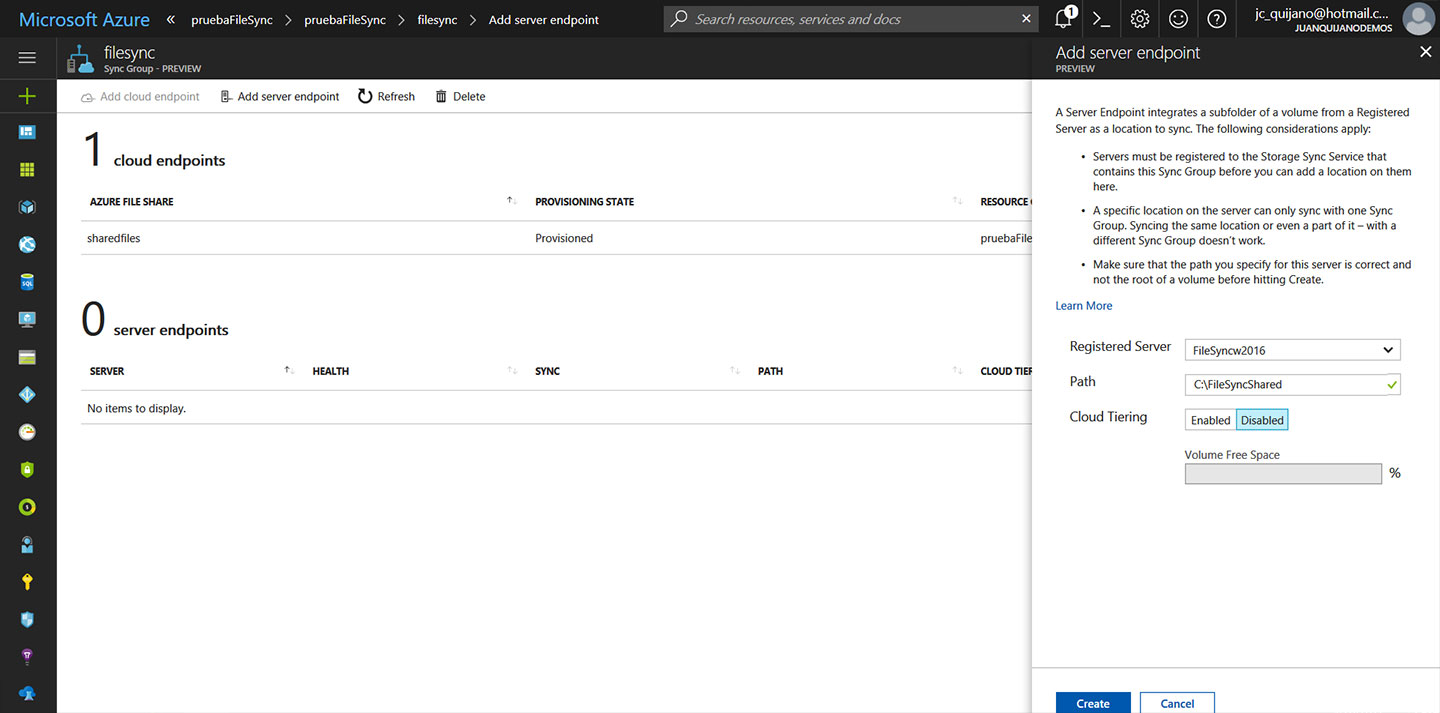Enable Cloud Tiering option
This screenshot has height=713, width=1440.
tap(1210, 420)
